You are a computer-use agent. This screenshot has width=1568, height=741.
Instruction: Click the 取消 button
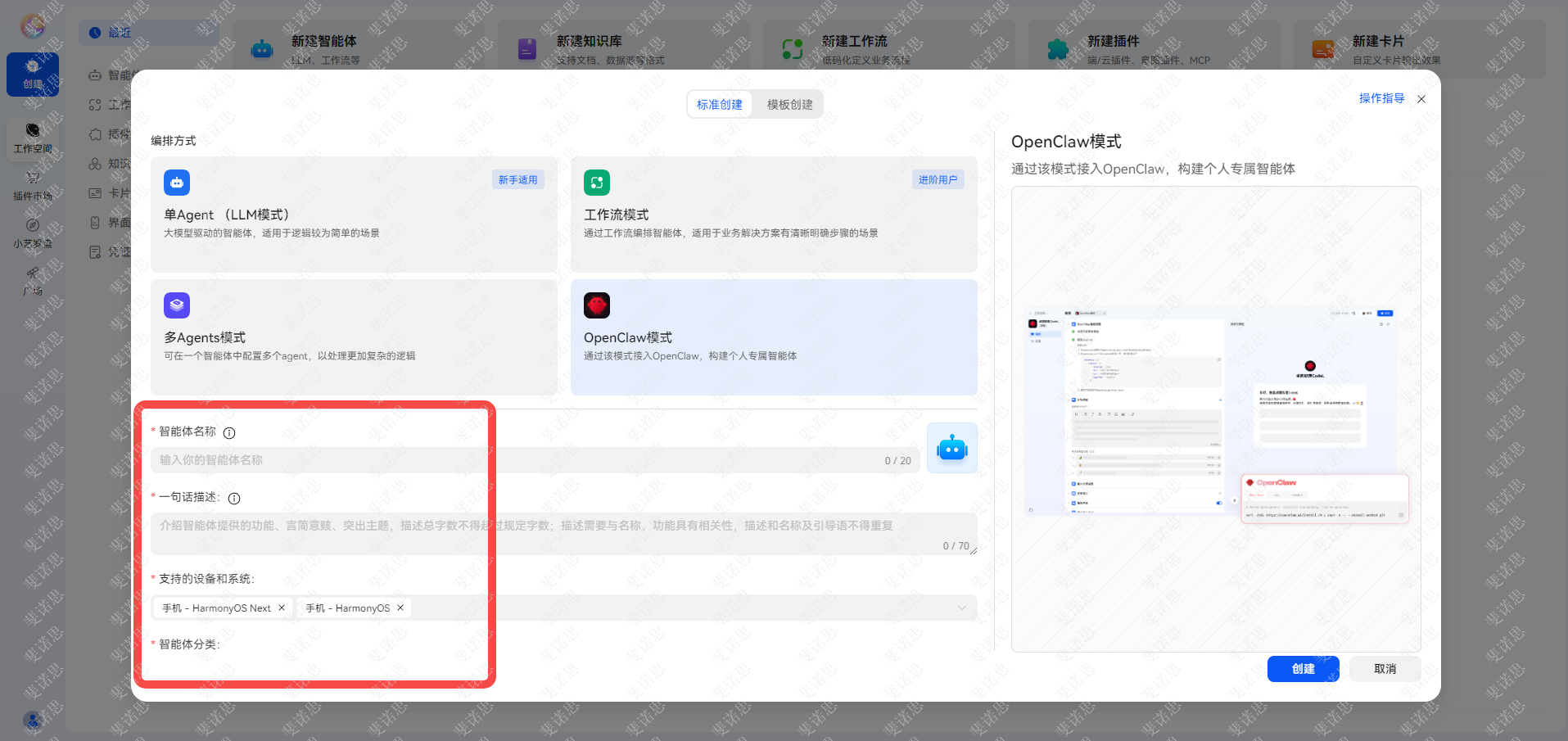click(x=1385, y=669)
